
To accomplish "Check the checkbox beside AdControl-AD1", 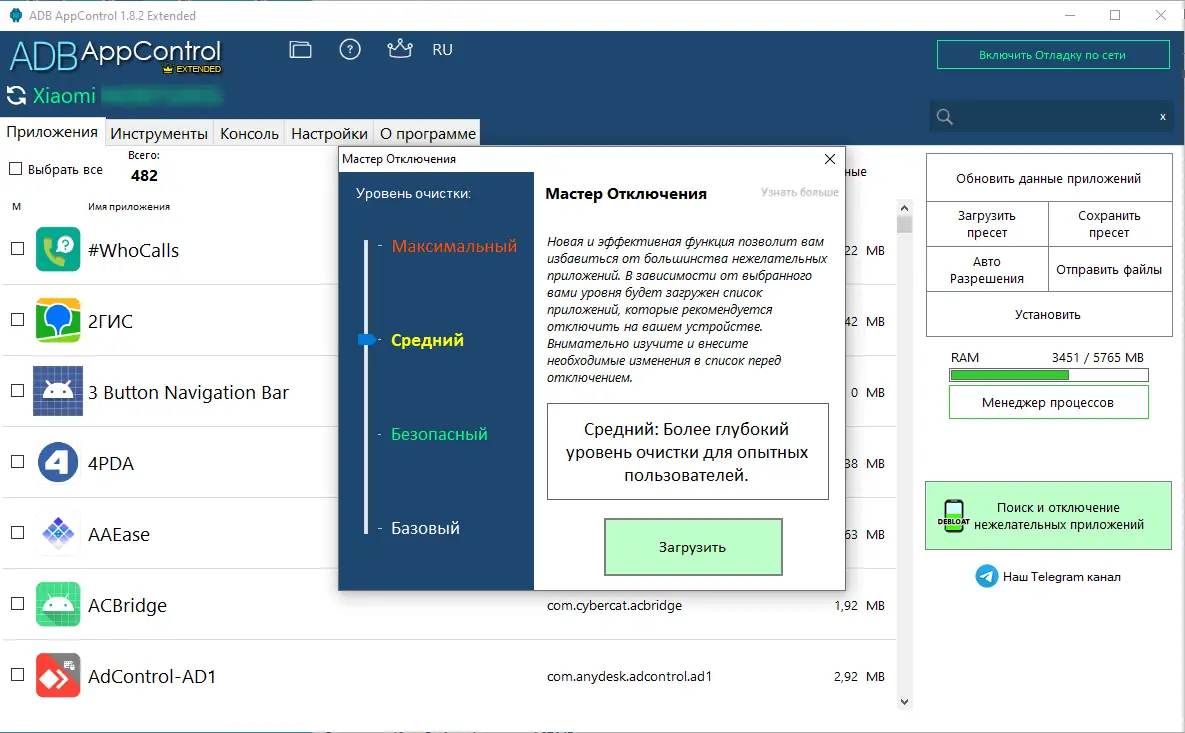I will point(17,675).
